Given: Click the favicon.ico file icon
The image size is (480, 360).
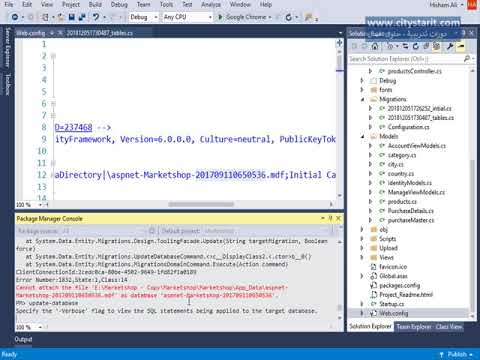Looking at the screenshot, I should point(374,267).
